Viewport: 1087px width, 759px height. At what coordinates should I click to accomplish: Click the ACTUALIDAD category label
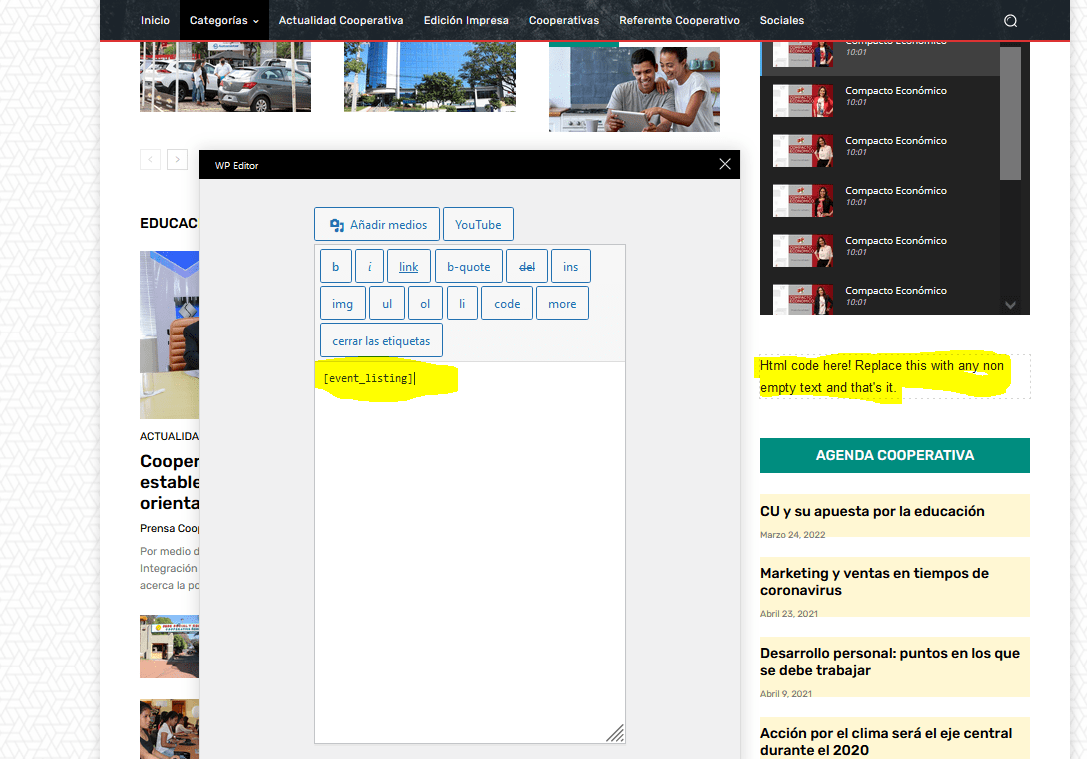(169, 436)
